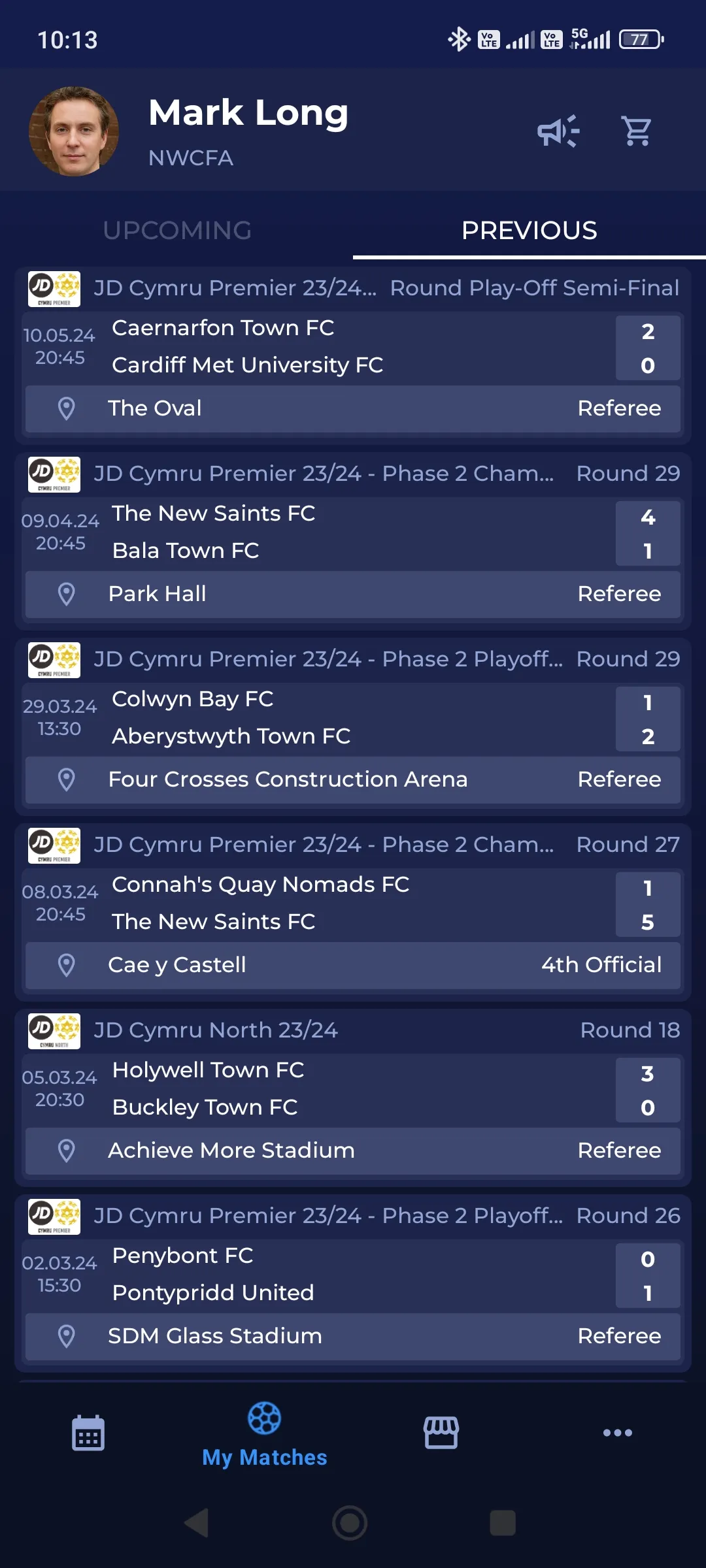Tap the location pin next to The Oval

66,408
